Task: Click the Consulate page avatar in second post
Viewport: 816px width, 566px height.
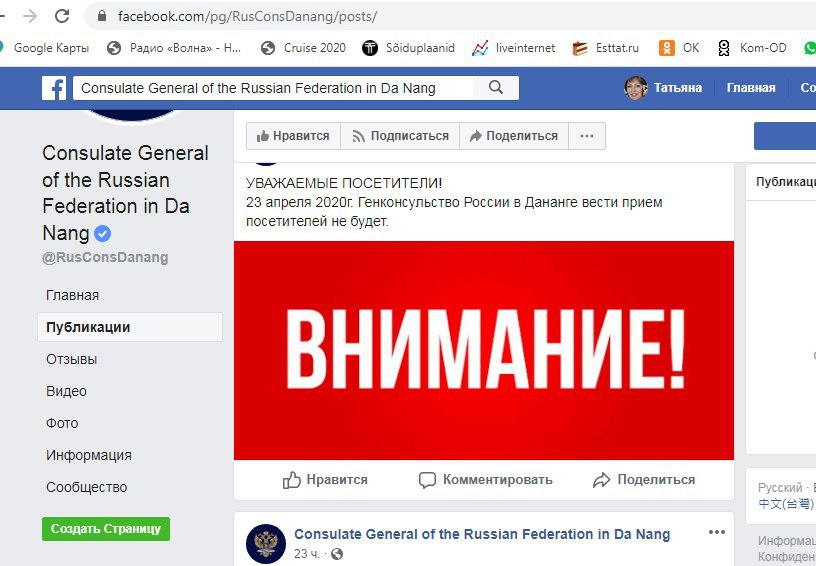Action: click(266, 544)
